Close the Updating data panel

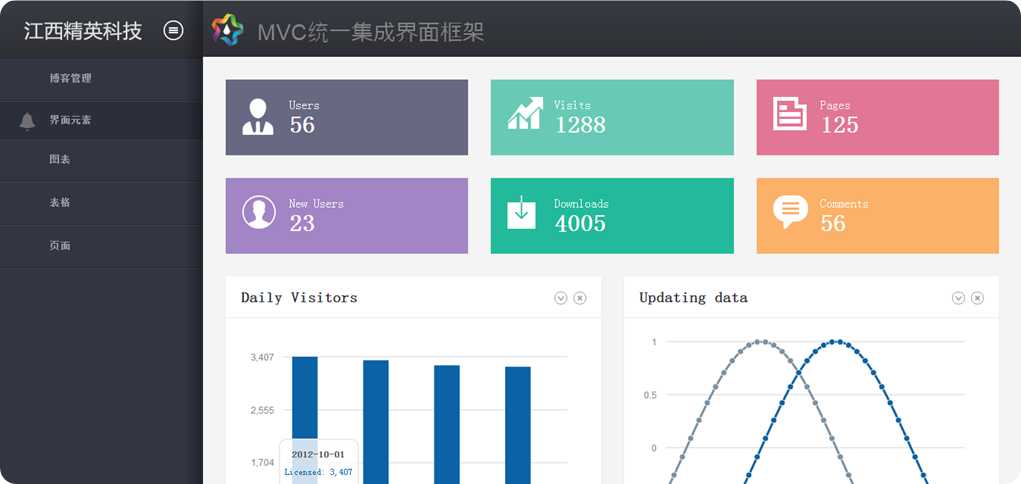(x=977, y=298)
